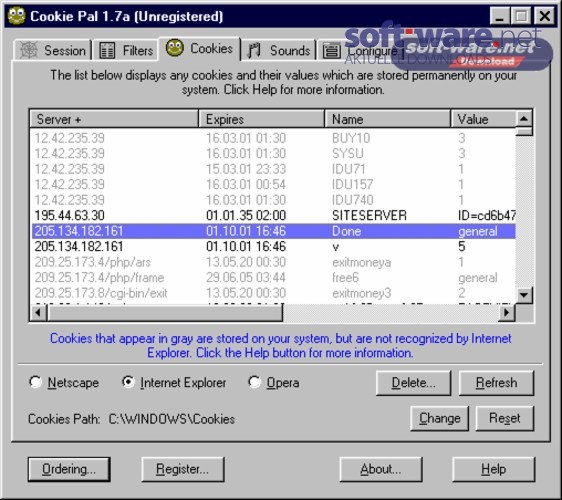Select the free6 cookie row

273,277
